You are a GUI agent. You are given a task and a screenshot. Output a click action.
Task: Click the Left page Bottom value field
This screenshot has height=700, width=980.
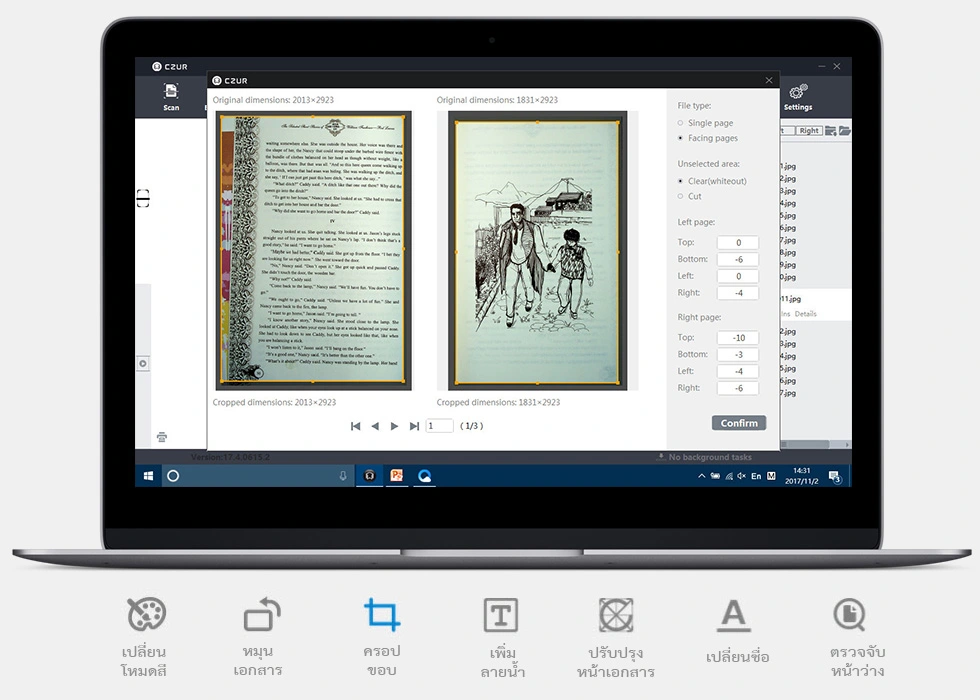738,259
